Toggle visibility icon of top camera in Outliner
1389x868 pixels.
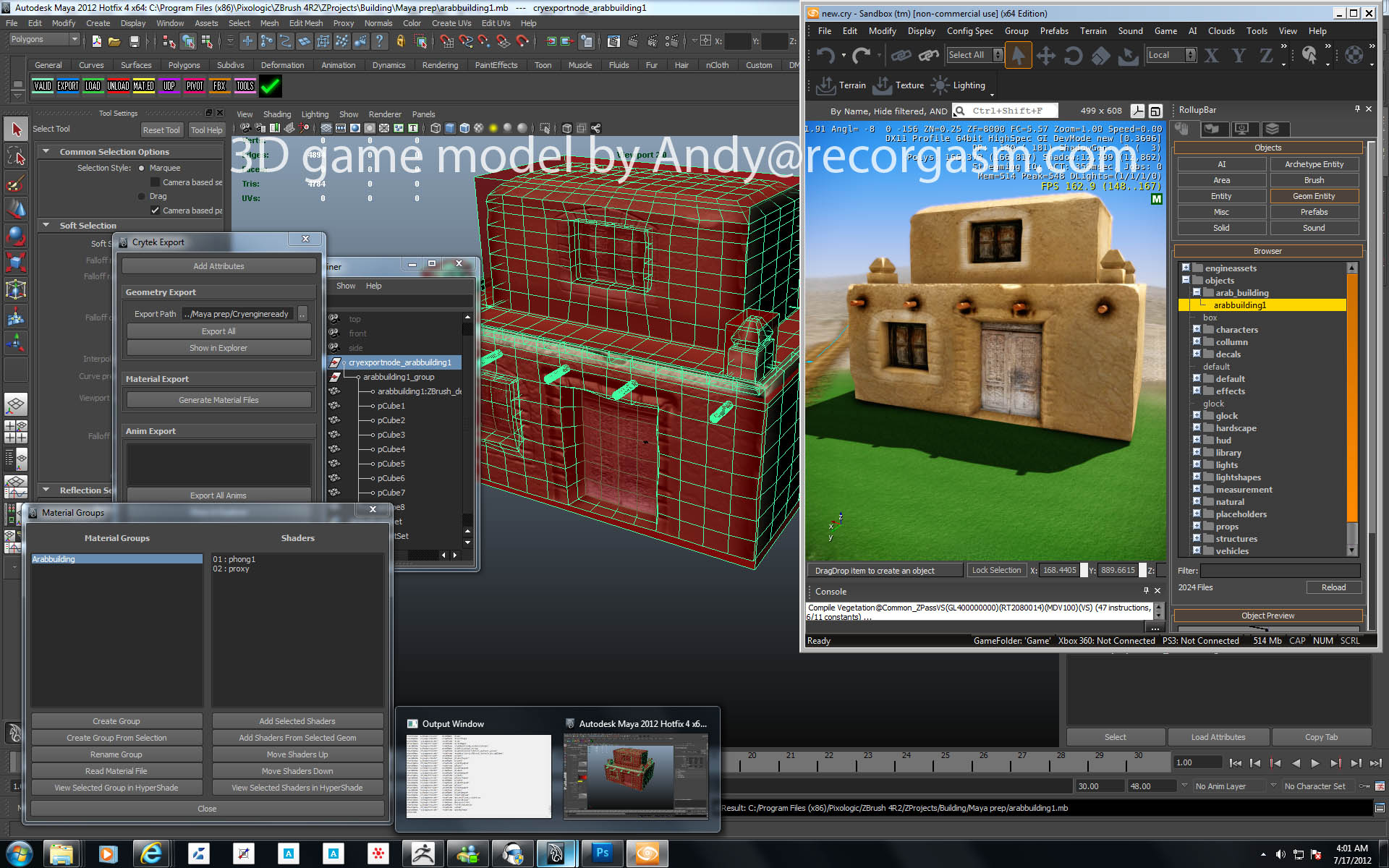(x=334, y=318)
